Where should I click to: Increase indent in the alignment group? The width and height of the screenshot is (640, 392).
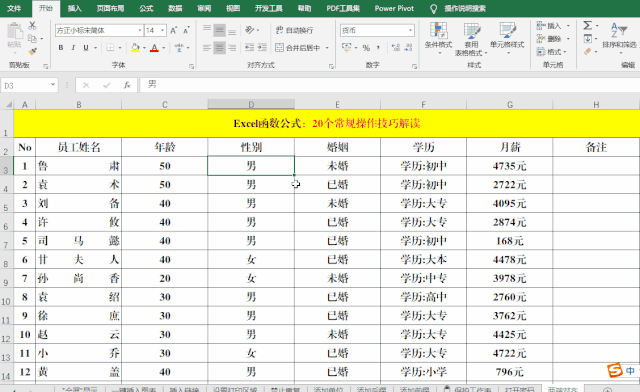pyautogui.click(x=262, y=48)
